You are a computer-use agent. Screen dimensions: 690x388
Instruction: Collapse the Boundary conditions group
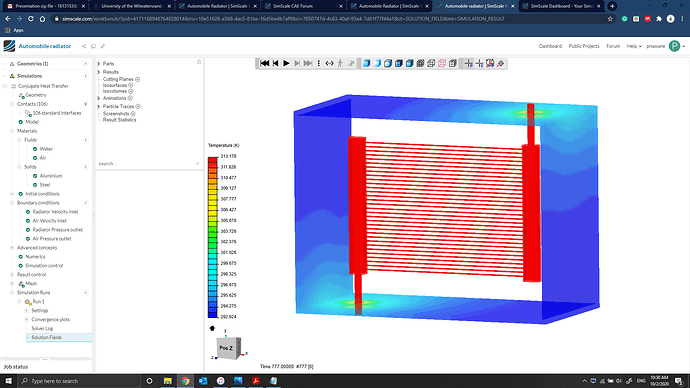pos(12,203)
